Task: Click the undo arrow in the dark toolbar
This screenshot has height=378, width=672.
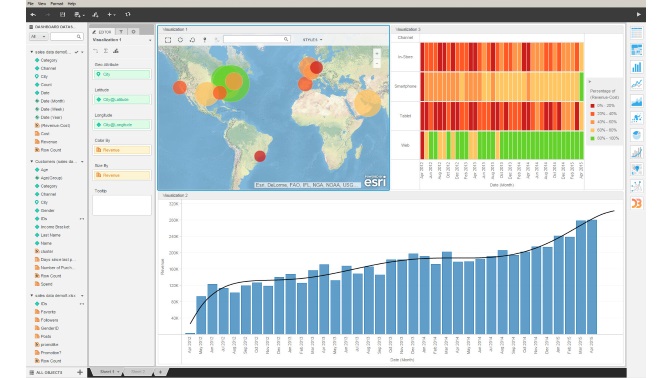Action: pyautogui.click(x=33, y=15)
